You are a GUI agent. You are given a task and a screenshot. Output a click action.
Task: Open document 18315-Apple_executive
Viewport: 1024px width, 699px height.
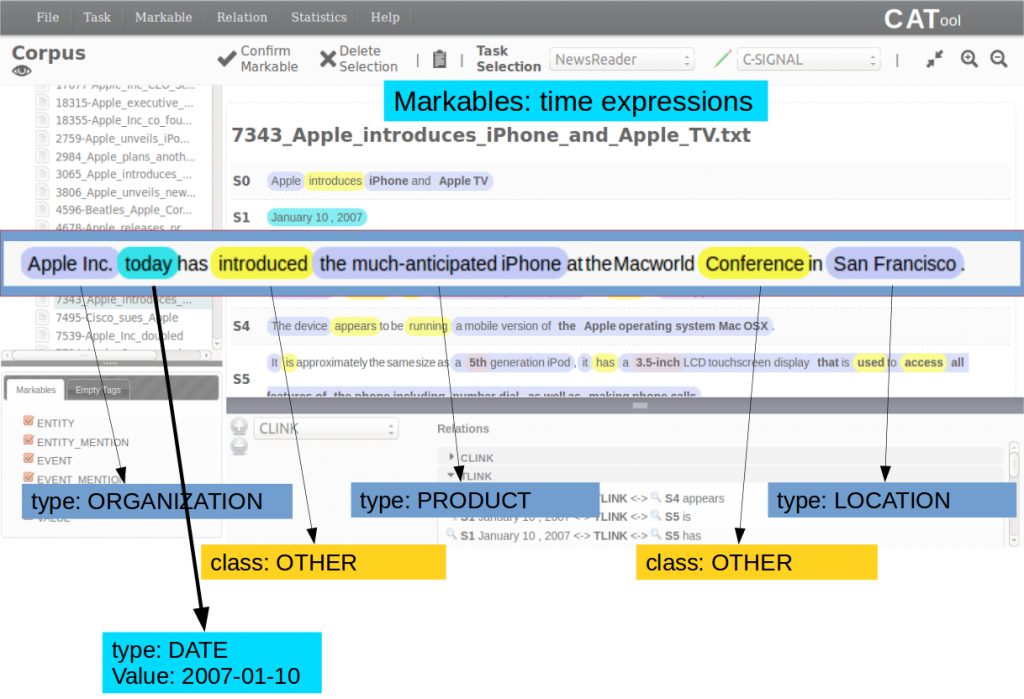pyautogui.click(x=124, y=103)
